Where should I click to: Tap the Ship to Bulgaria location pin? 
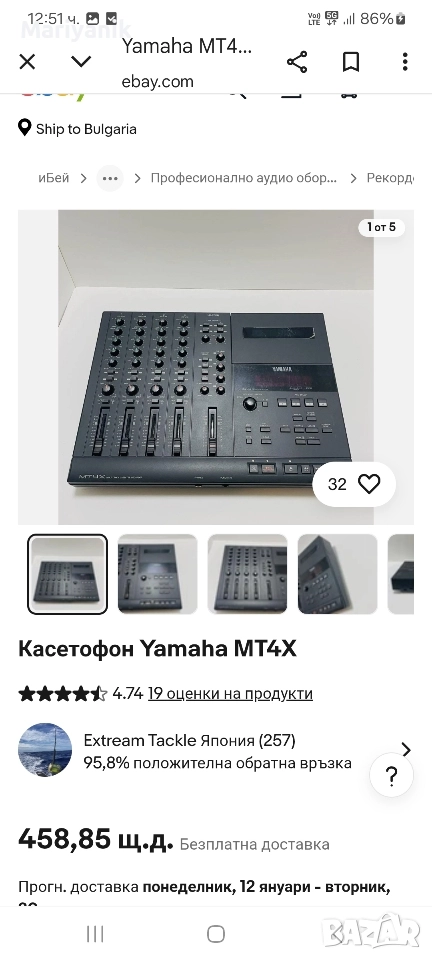coord(24,129)
